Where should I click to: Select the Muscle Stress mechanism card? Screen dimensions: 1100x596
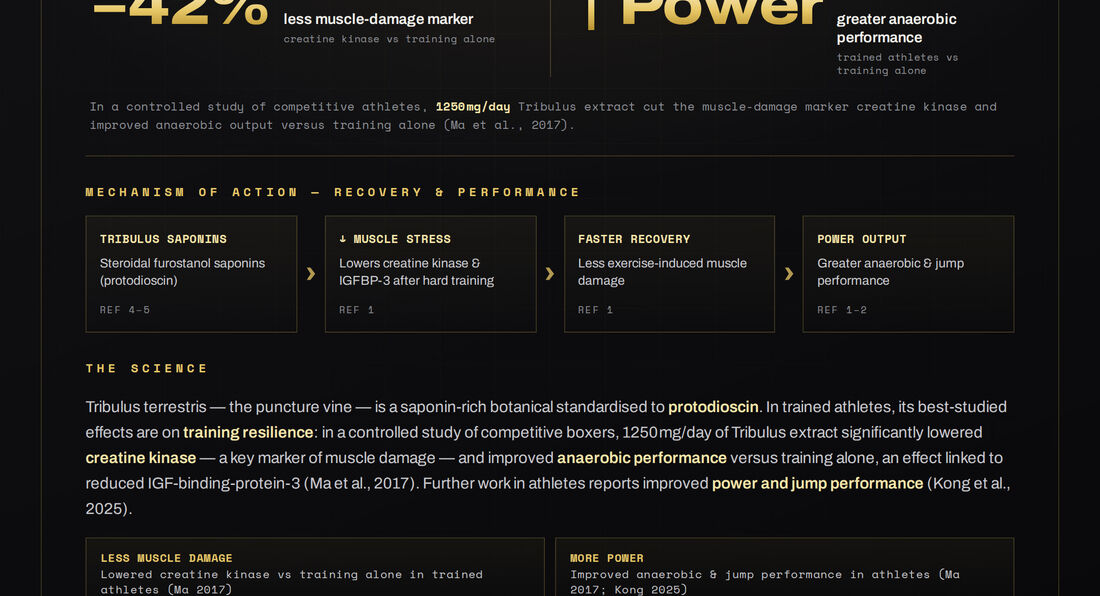pyautogui.click(x=431, y=273)
